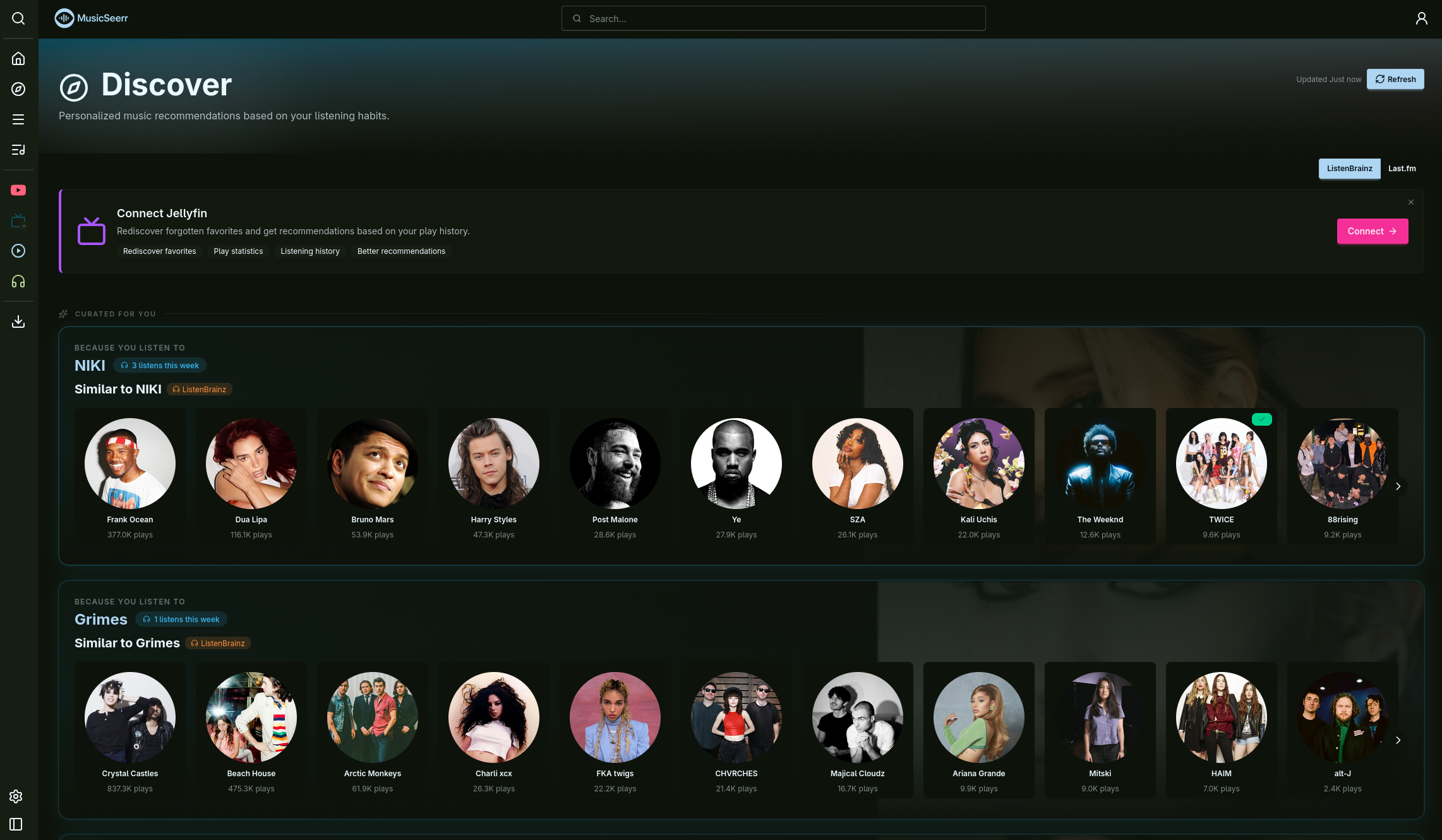This screenshot has height=840, width=1442.
Task: Click the Rediscover favorites tag
Action: 159,251
